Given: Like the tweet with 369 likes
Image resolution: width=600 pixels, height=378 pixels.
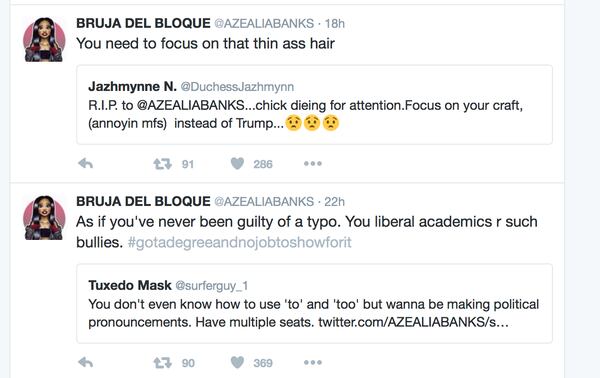Looking at the screenshot, I should click(x=237, y=362).
